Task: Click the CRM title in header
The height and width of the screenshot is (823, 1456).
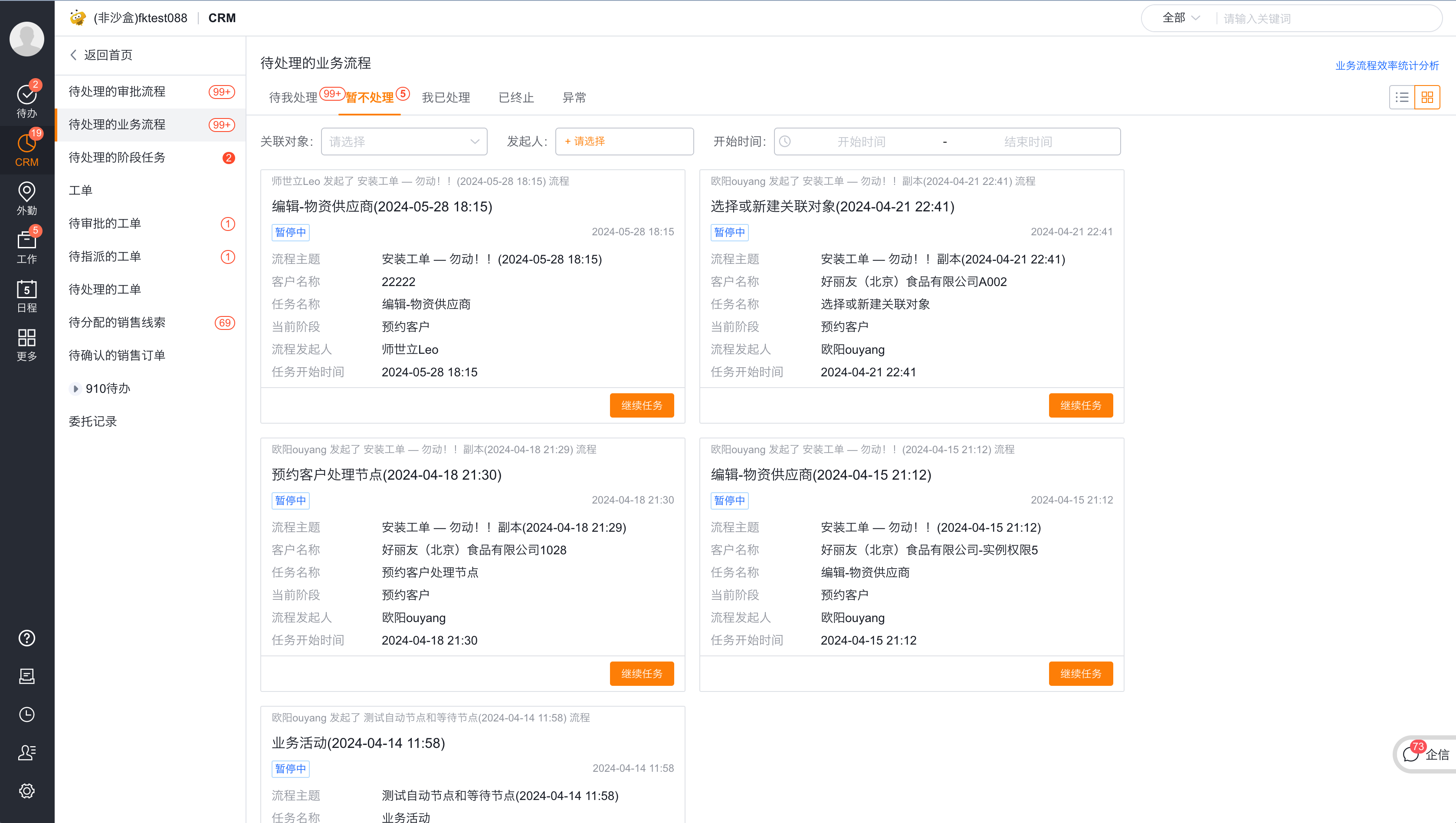Action: [222, 18]
